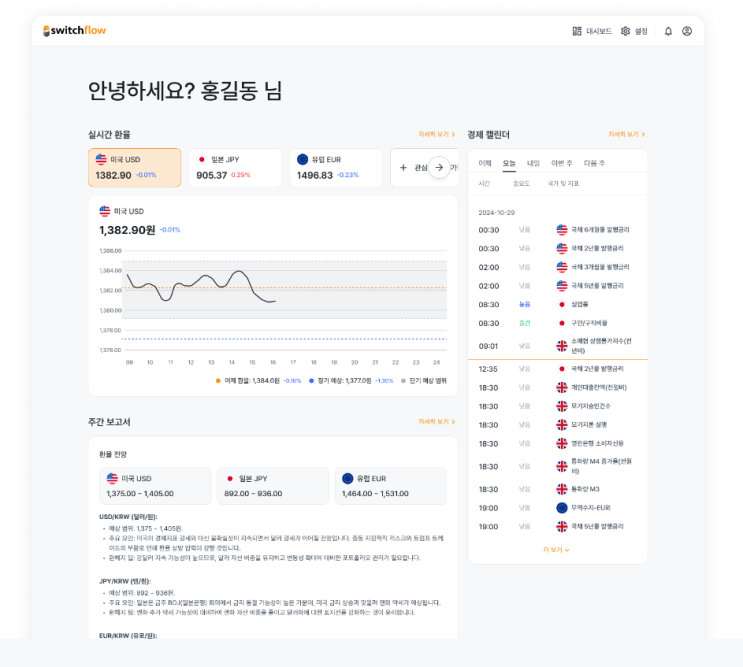
Task: Click 영란은행 소비자신용 calendar entry
Action: click(597, 443)
